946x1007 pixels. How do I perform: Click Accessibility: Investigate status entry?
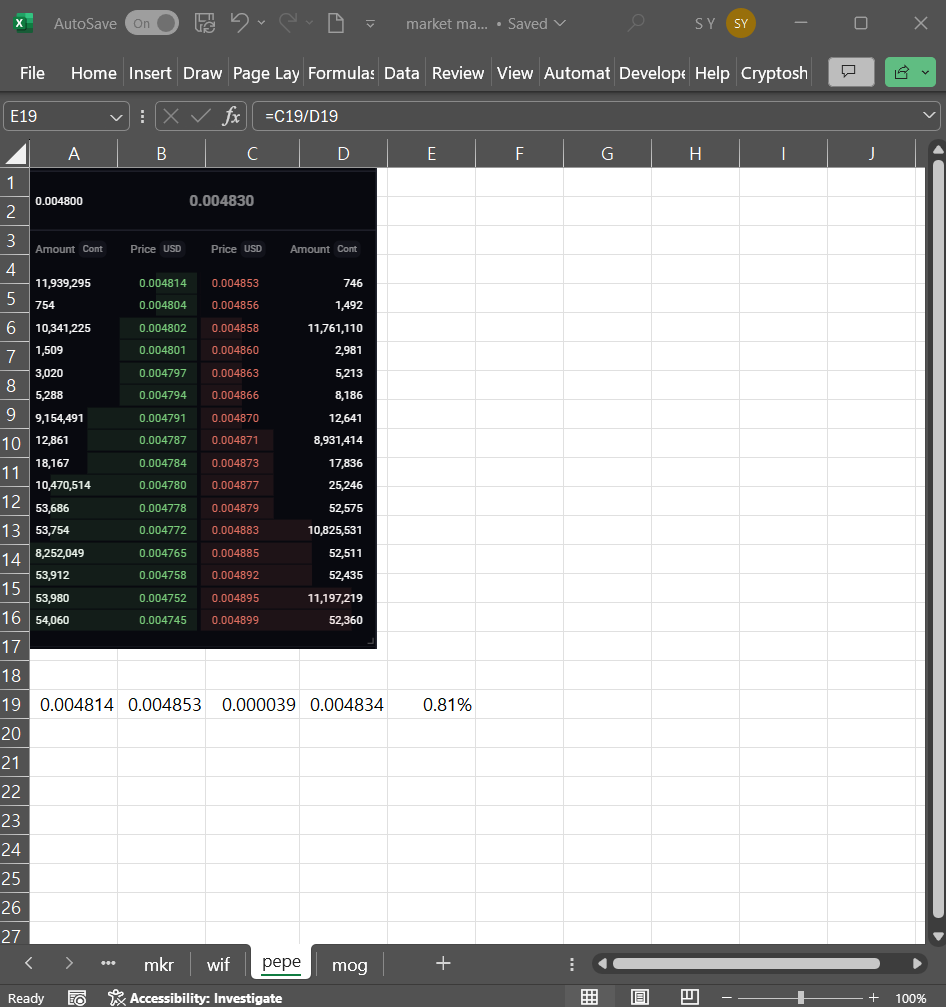point(195,997)
